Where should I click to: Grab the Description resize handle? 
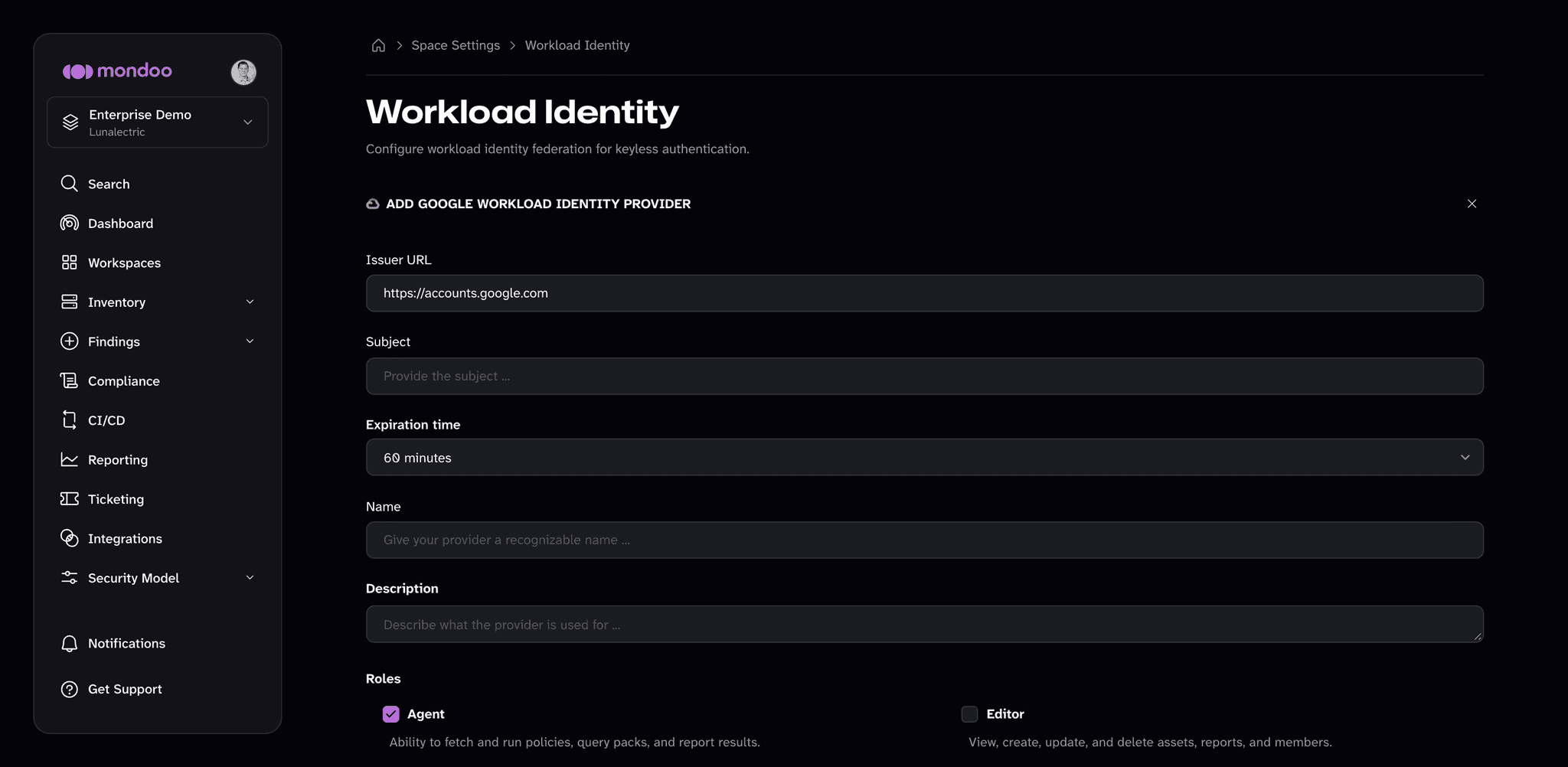point(1478,636)
